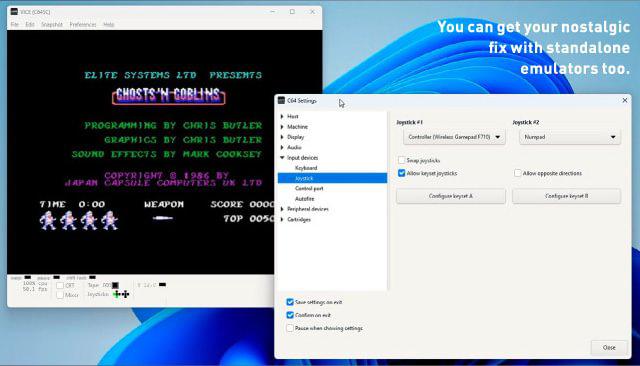
Task: Click the 50.1 fps readout
Action: (35, 289)
